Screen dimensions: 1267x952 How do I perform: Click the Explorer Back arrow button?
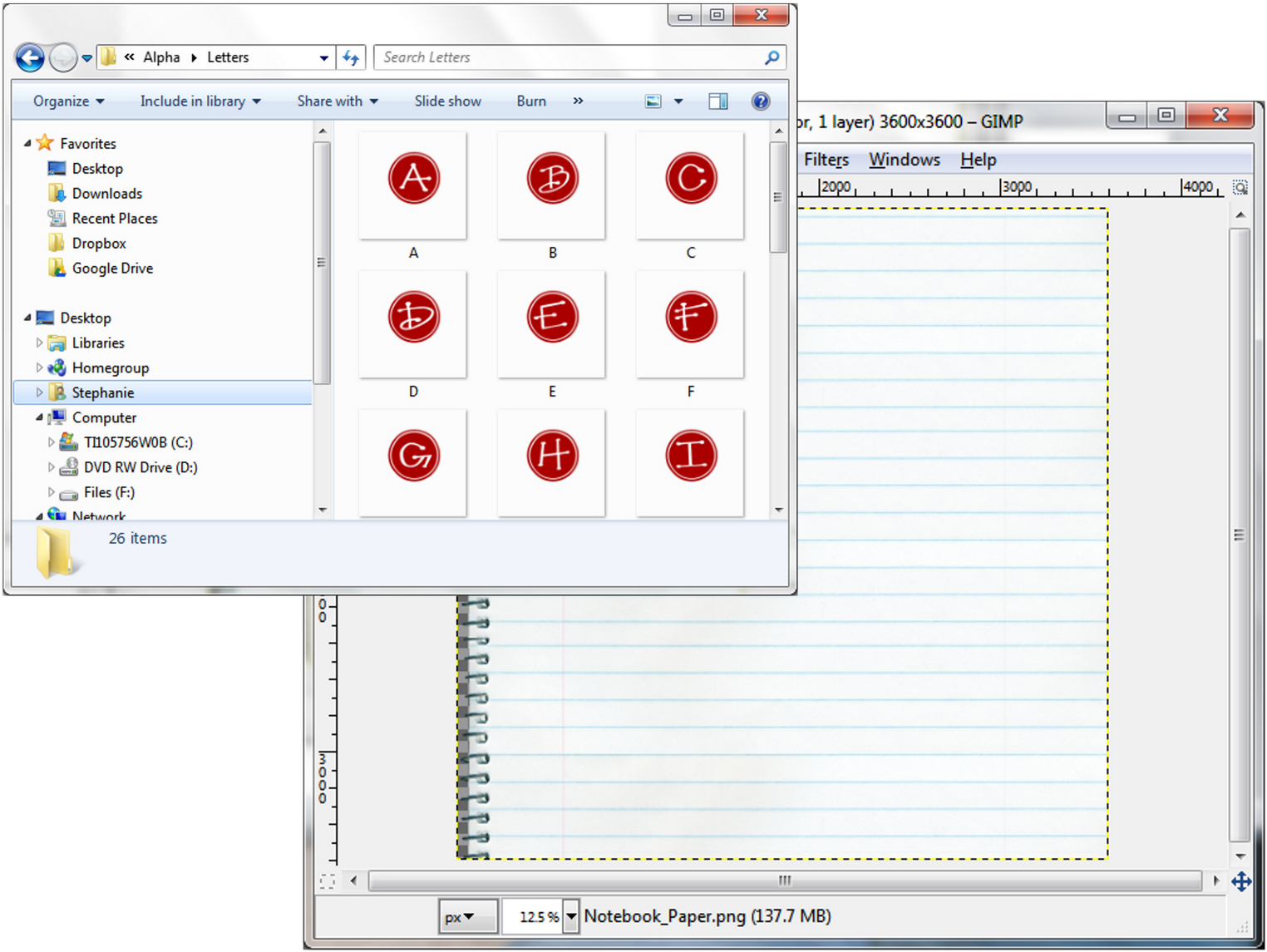[x=30, y=57]
